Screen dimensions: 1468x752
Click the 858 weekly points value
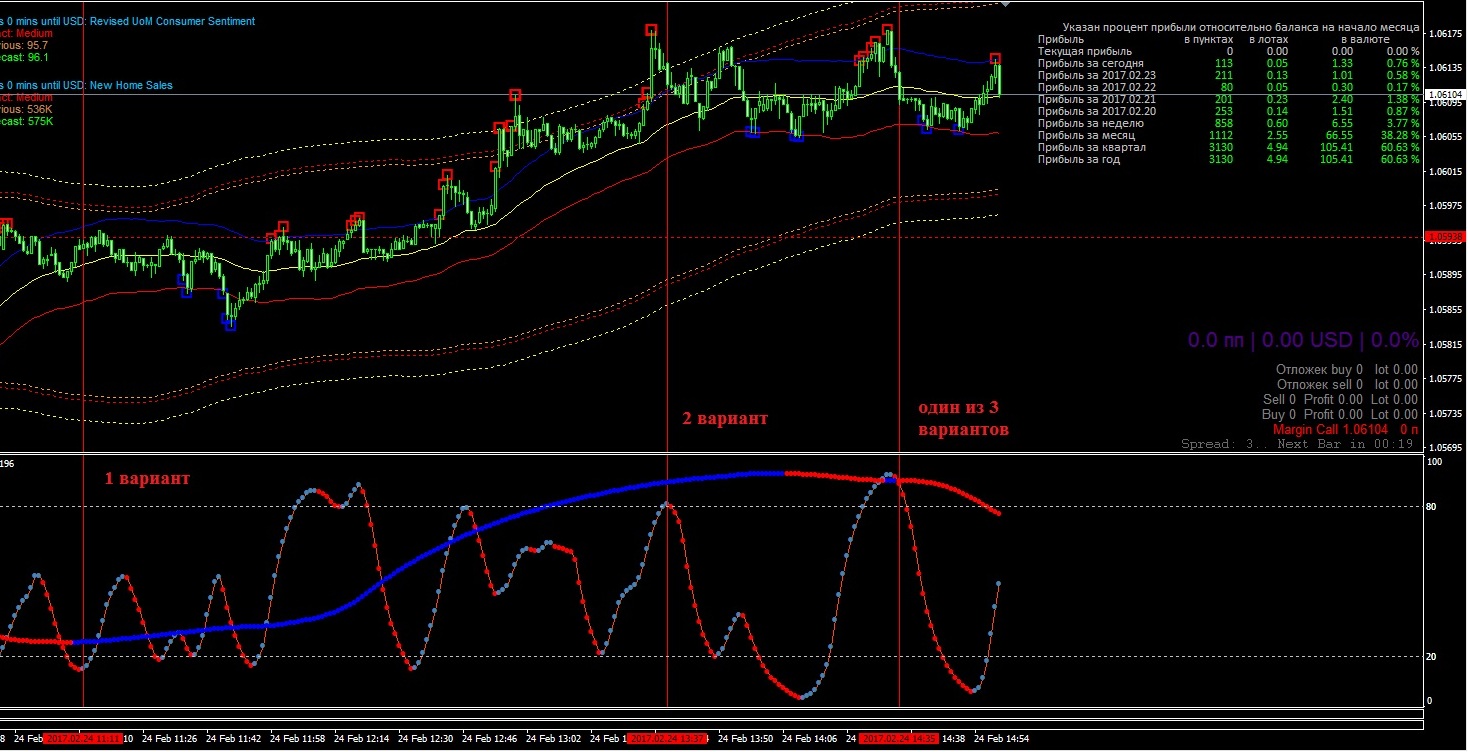coord(1223,123)
